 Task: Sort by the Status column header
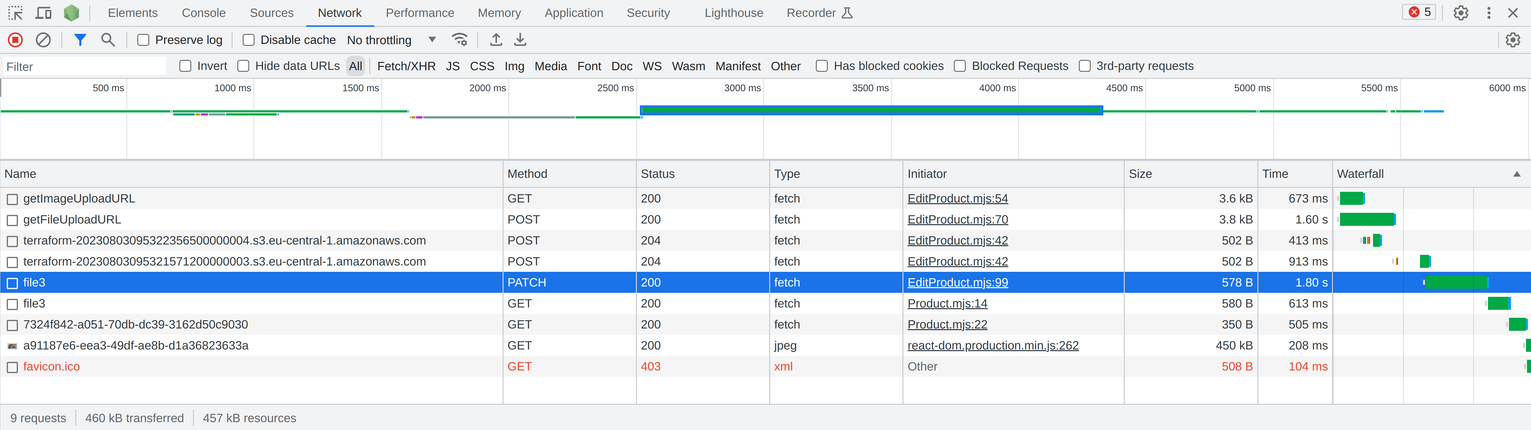pos(702,174)
